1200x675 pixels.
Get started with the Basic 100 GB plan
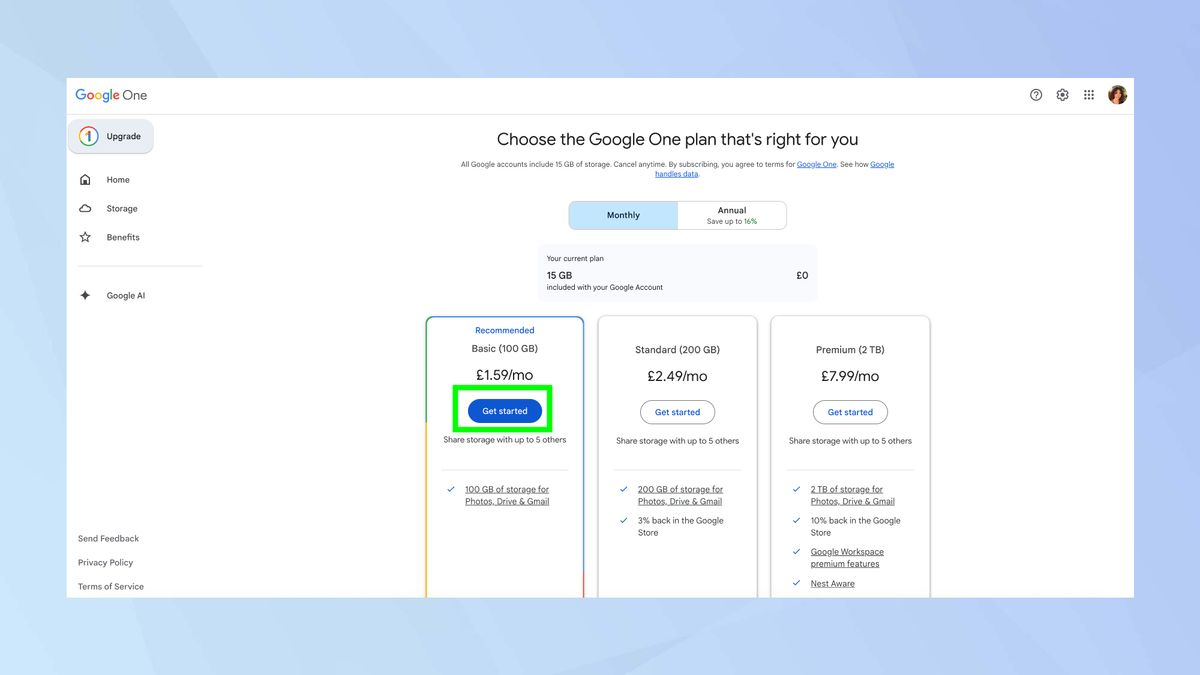[504, 410]
